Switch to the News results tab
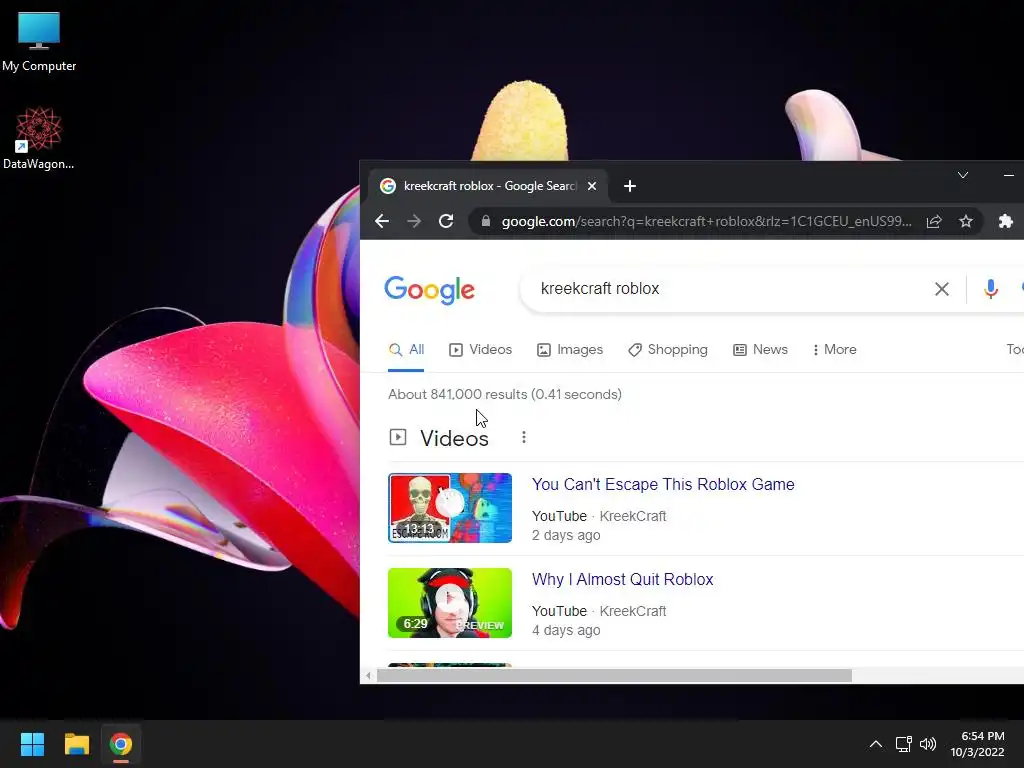The width and height of the screenshot is (1024, 768). pyautogui.click(x=761, y=349)
